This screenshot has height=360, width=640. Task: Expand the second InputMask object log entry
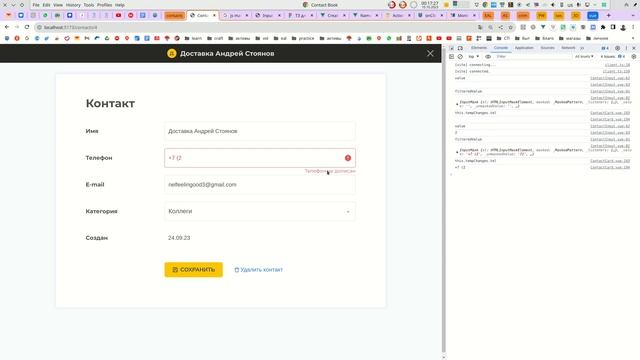pos(457,152)
